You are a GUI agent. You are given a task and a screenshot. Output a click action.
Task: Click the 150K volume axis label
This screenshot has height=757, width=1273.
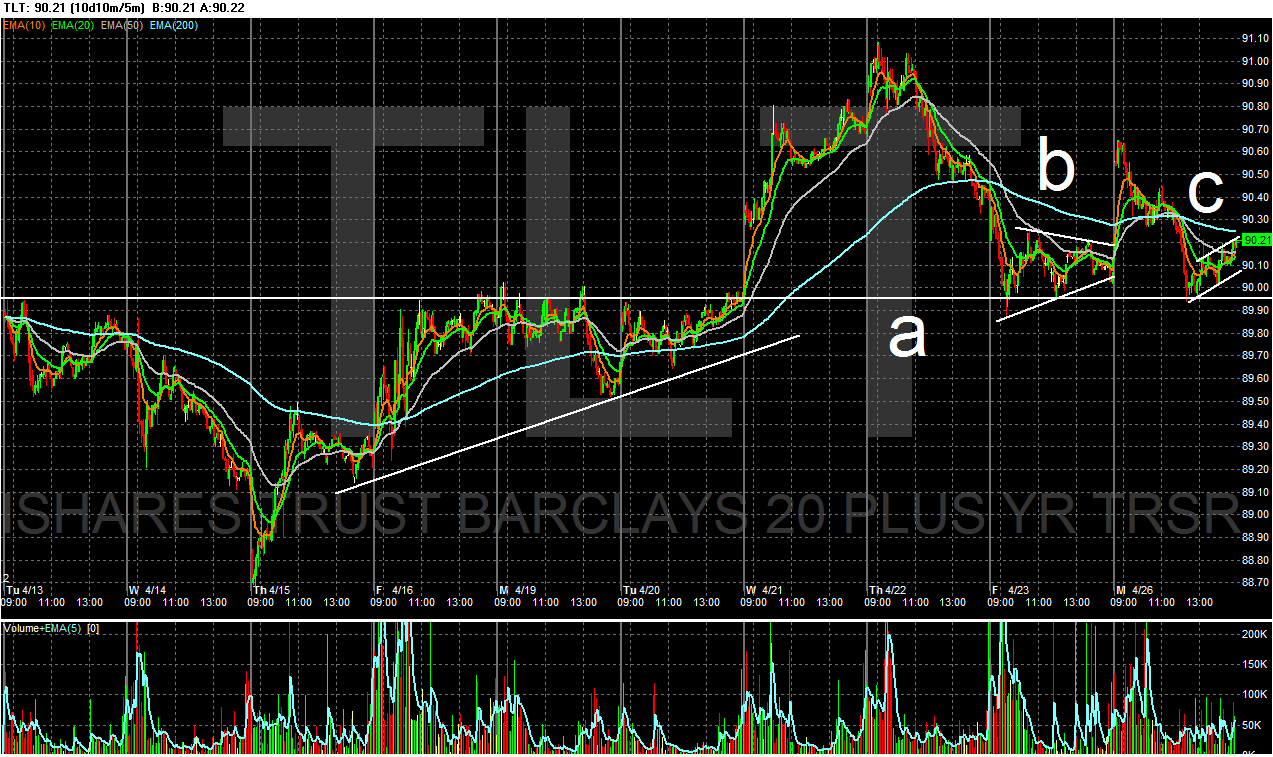tap(1254, 664)
